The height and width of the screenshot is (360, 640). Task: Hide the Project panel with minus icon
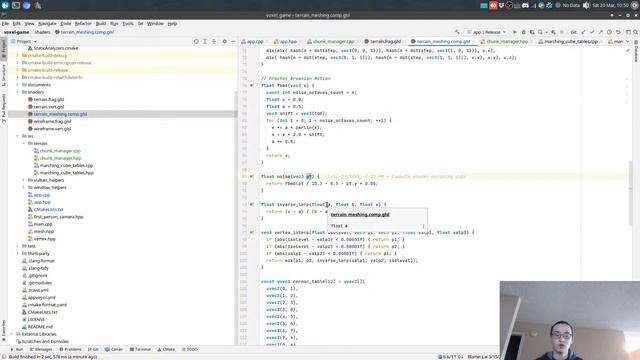pyautogui.click(x=233, y=41)
